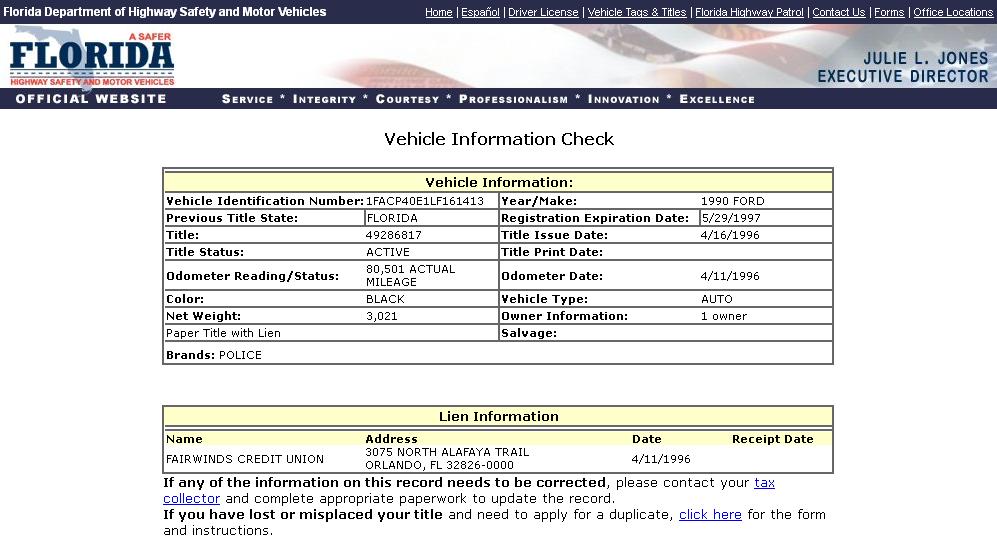Click the Fairwinds Credit Union lien name
Image resolution: width=997 pixels, height=548 pixels.
click(x=245, y=459)
